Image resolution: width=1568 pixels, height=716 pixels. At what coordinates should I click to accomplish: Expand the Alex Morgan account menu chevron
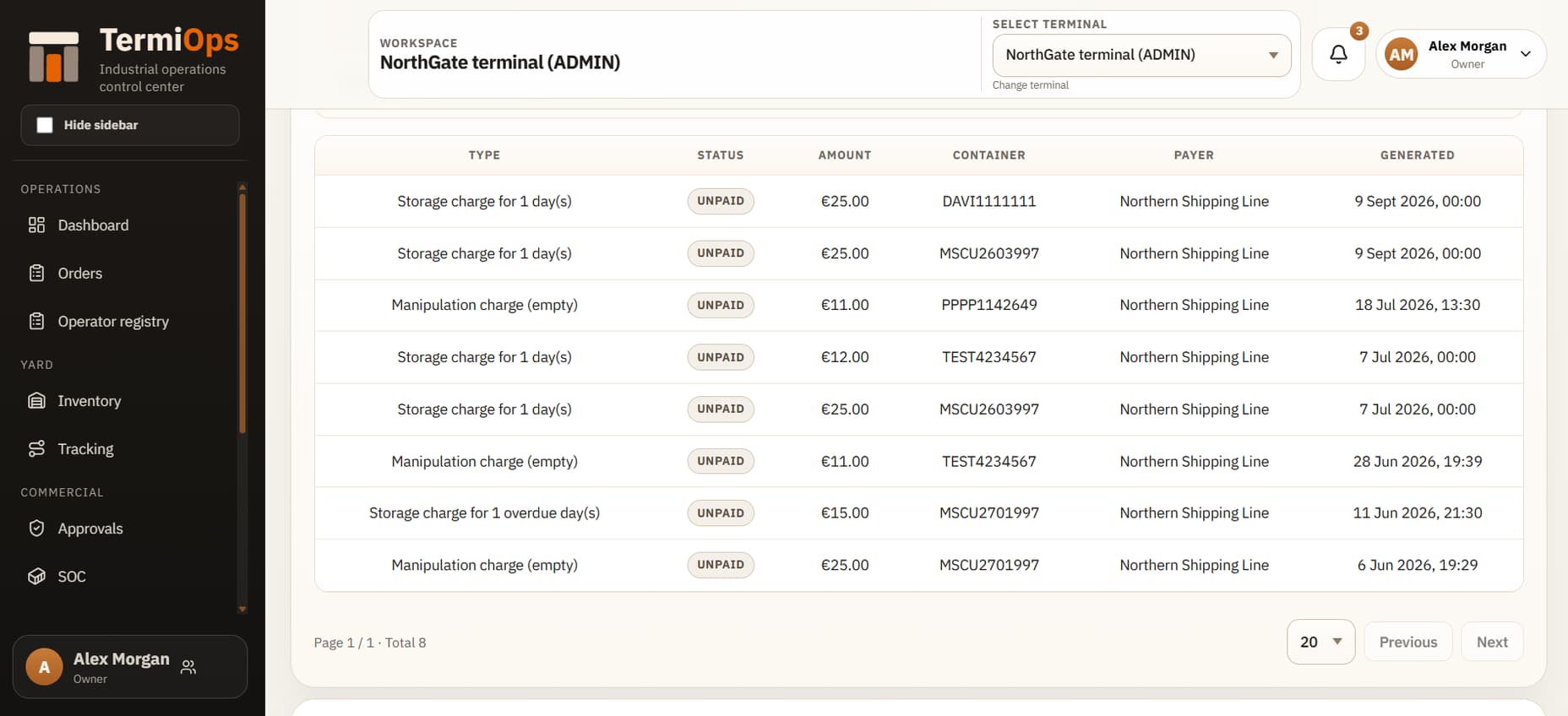(1526, 54)
